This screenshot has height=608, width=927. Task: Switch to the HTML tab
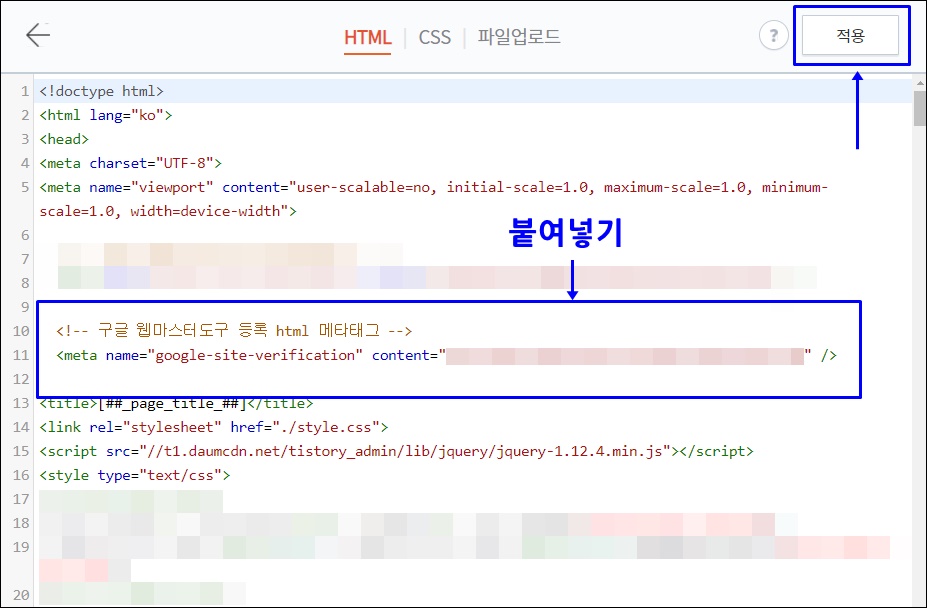pyautogui.click(x=367, y=37)
